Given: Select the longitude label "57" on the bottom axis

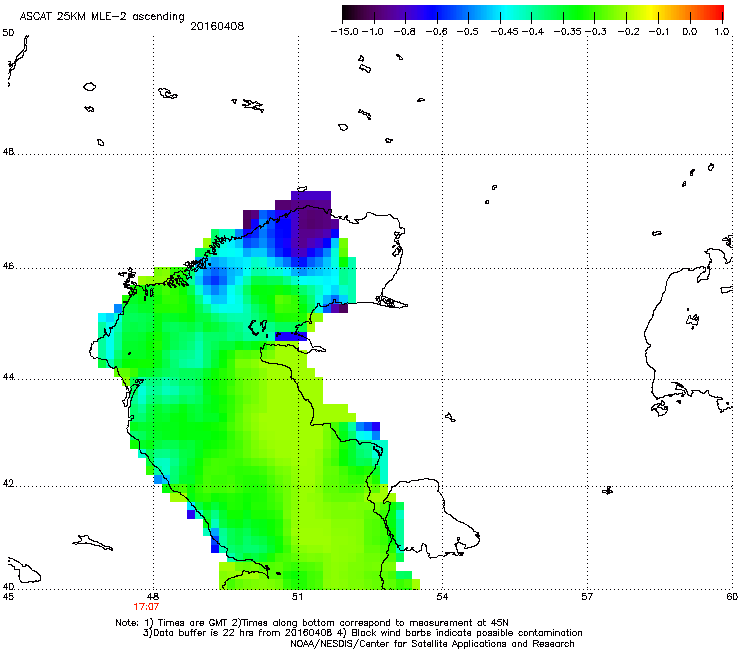Looking at the screenshot, I should (x=587, y=597).
